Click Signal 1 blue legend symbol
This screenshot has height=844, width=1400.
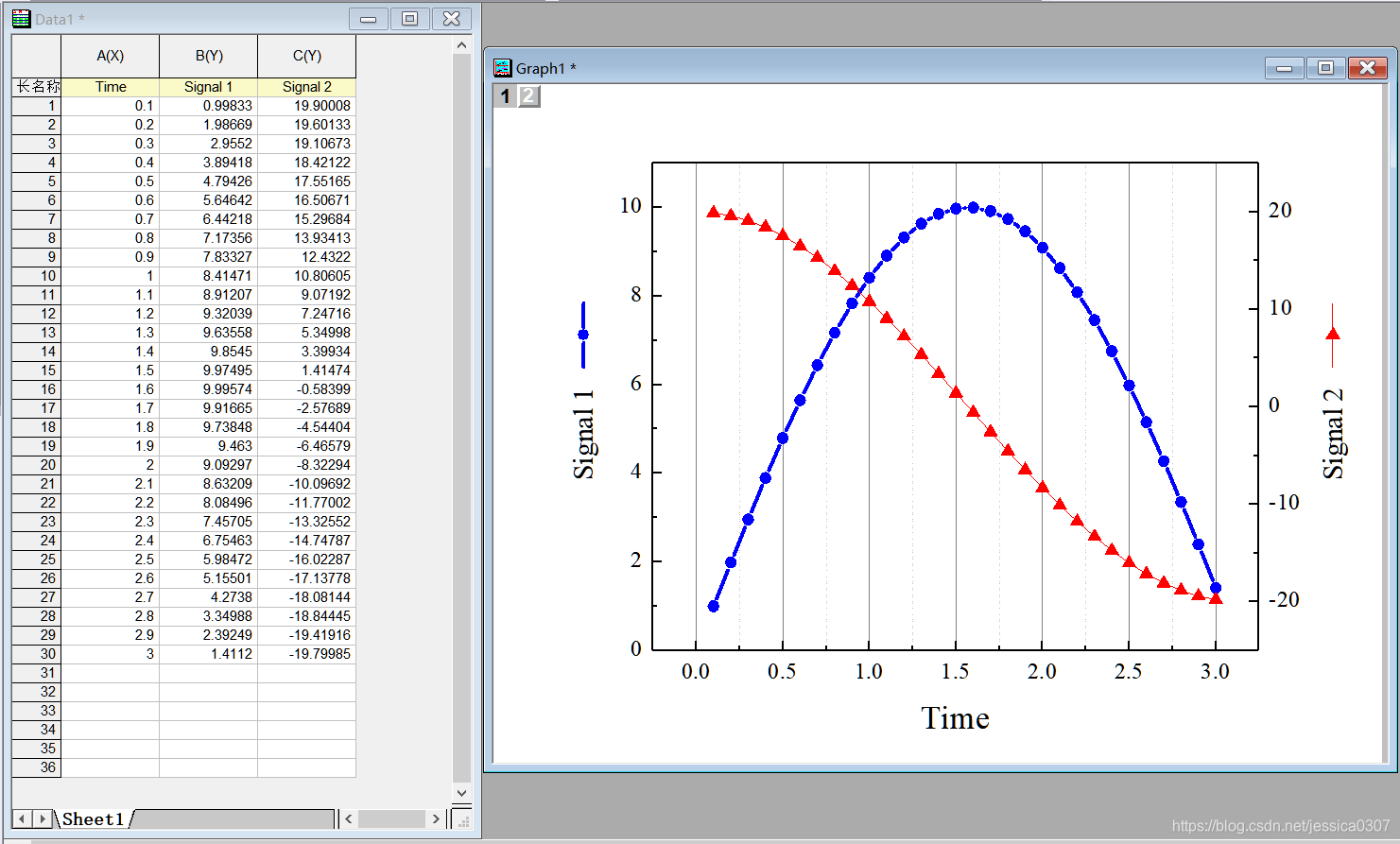pos(583,335)
